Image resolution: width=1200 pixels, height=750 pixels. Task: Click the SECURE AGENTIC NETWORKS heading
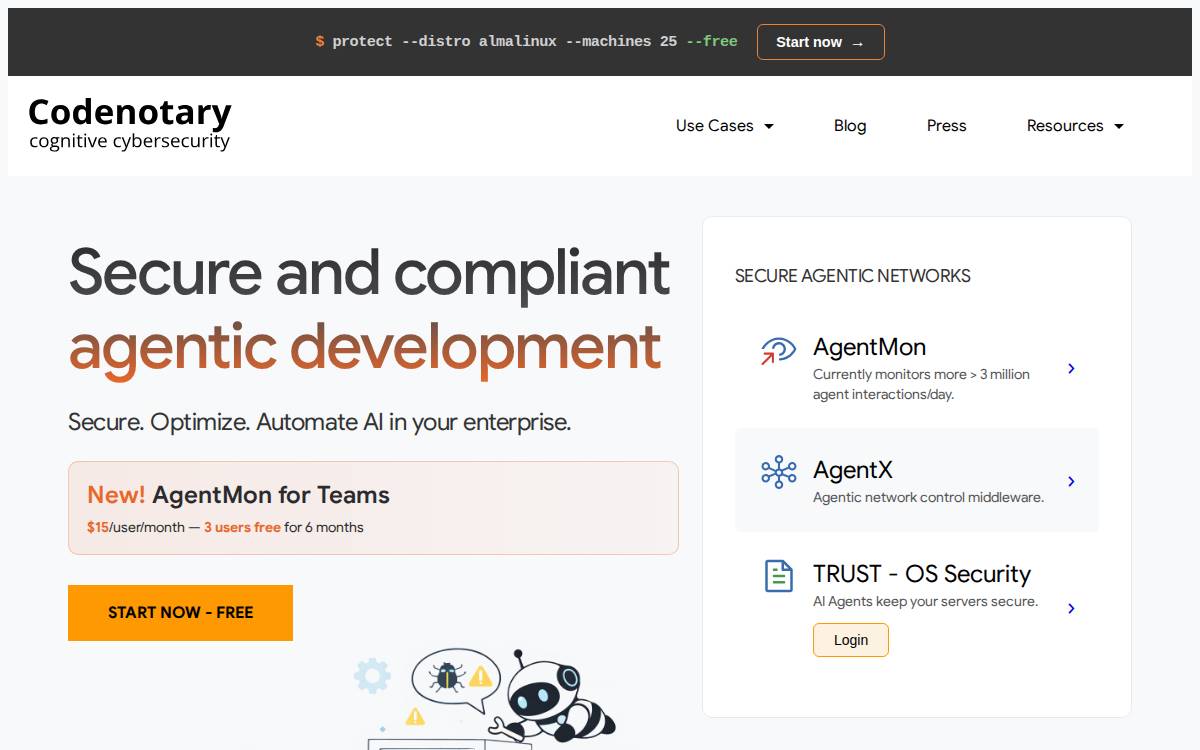[x=852, y=276]
